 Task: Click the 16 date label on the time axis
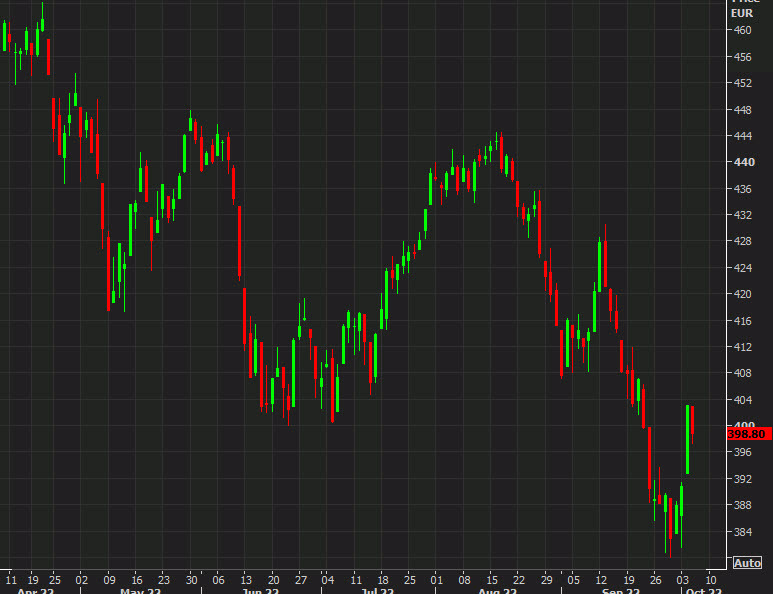137,580
